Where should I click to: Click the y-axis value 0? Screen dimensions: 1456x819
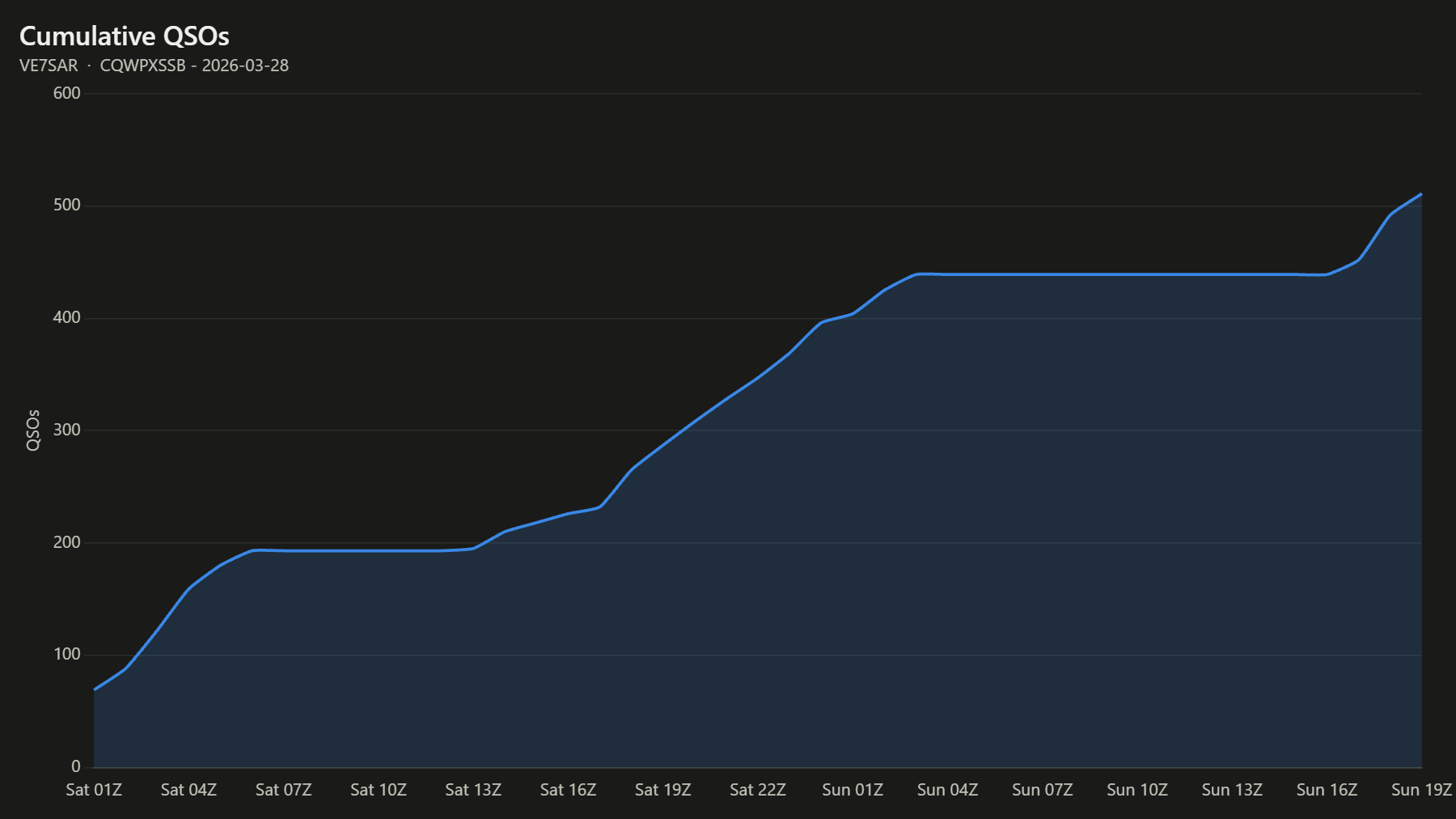pyautogui.click(x=76, y=766)
